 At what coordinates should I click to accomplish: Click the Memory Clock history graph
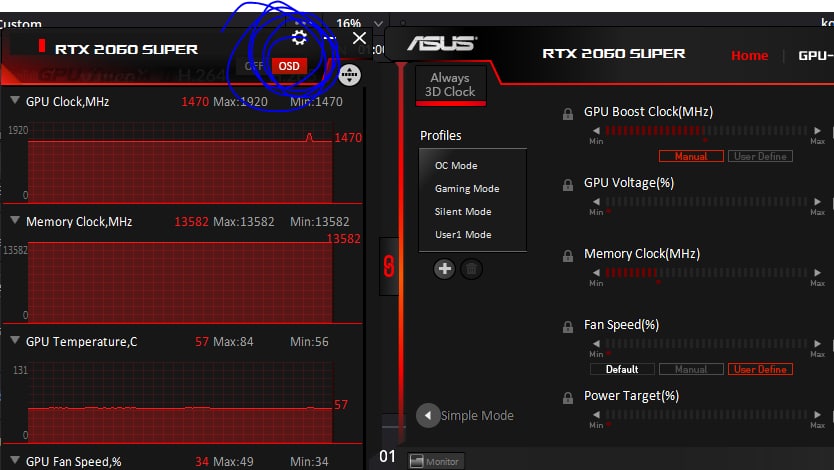180,282
